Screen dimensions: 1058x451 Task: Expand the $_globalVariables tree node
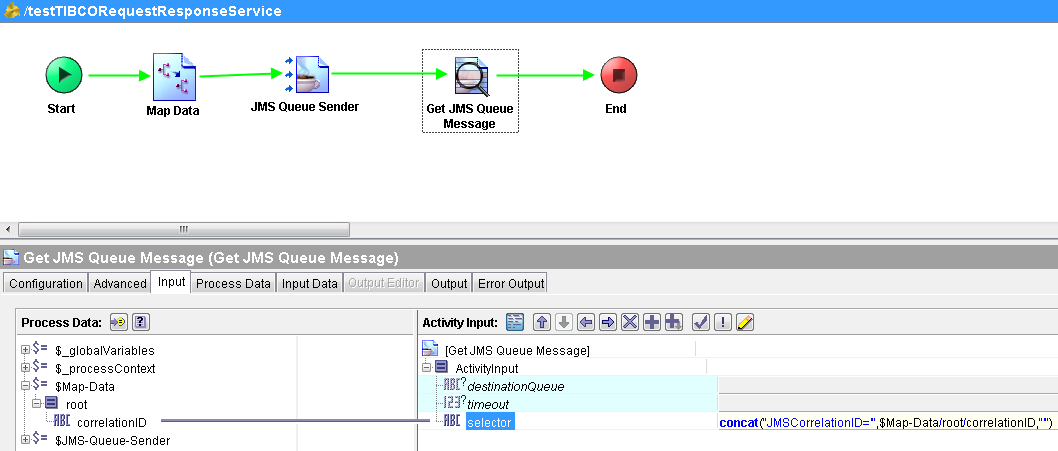click(x=24, y=350)
